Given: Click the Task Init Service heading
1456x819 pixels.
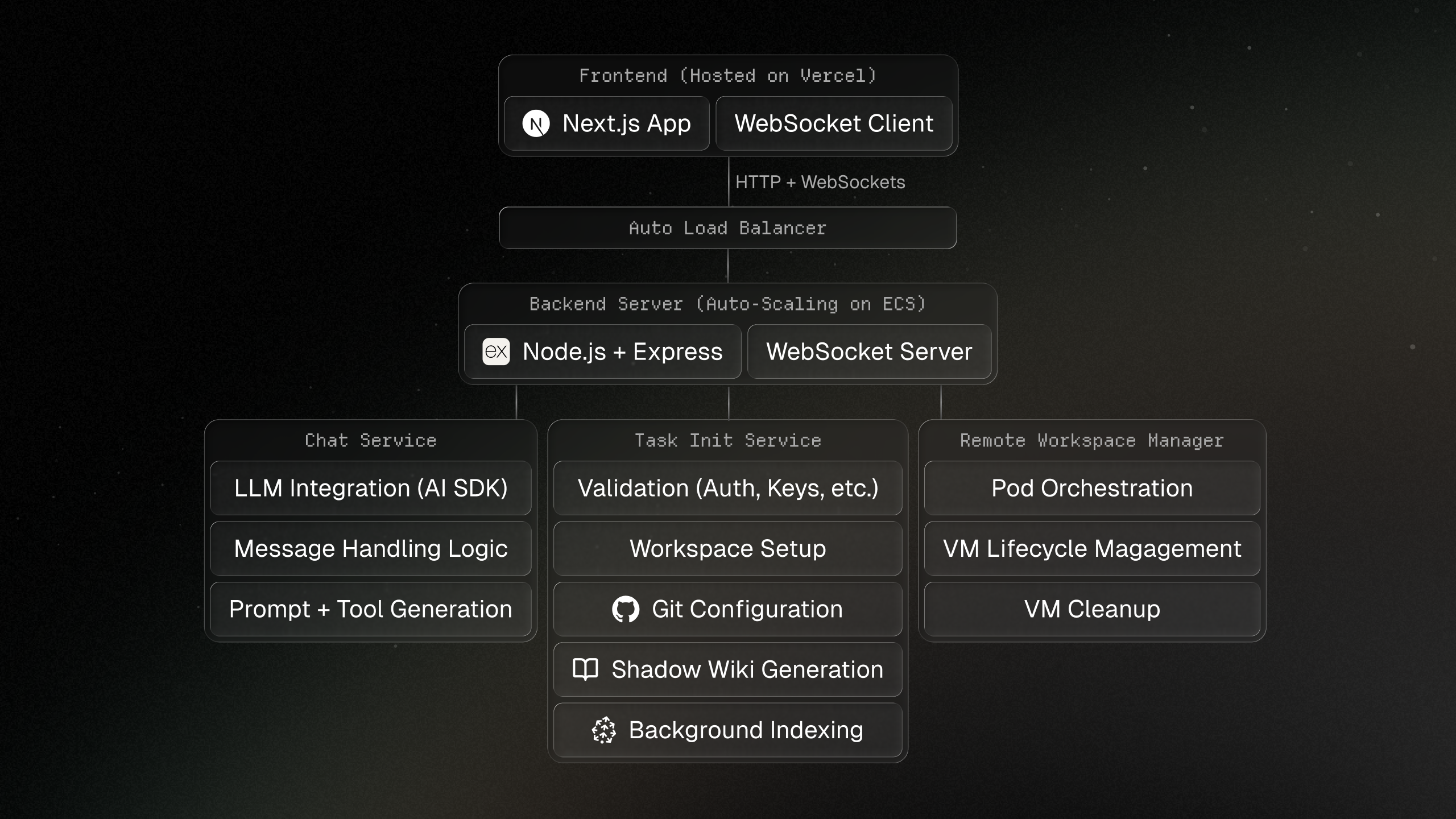Looking at the screenshot, I should click(x=728, y=441).
